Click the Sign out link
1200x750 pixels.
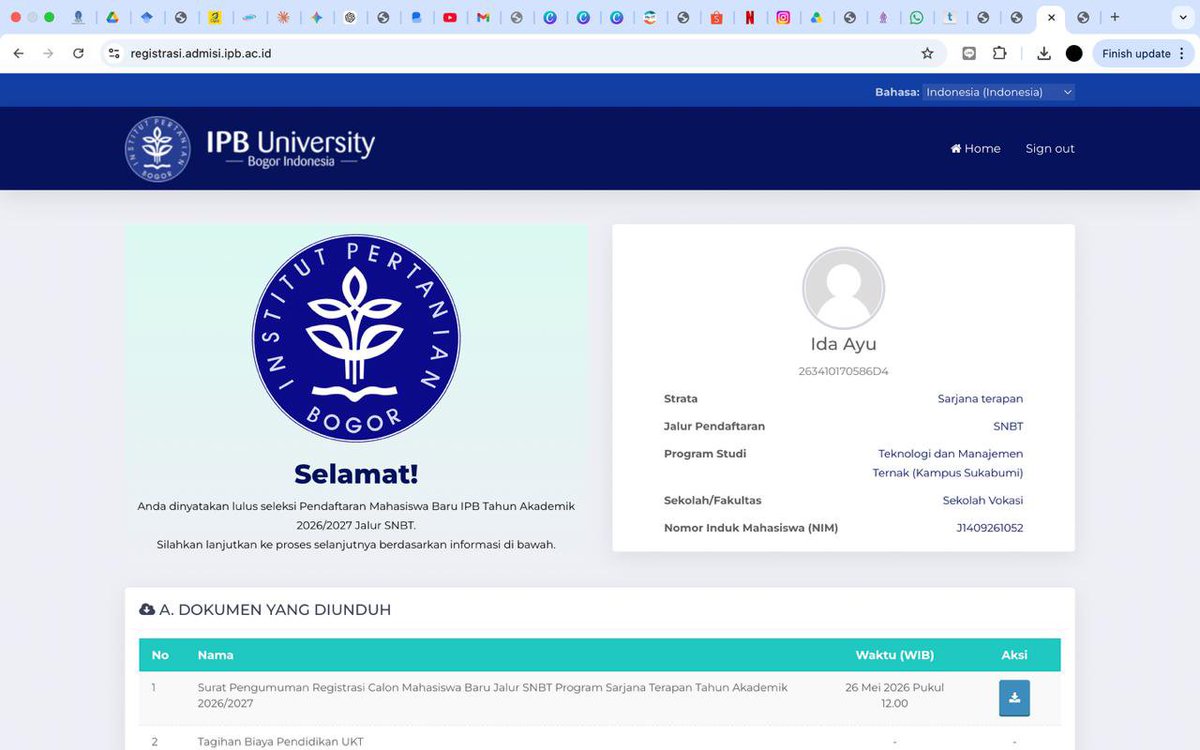click(x=1050, y=148)
